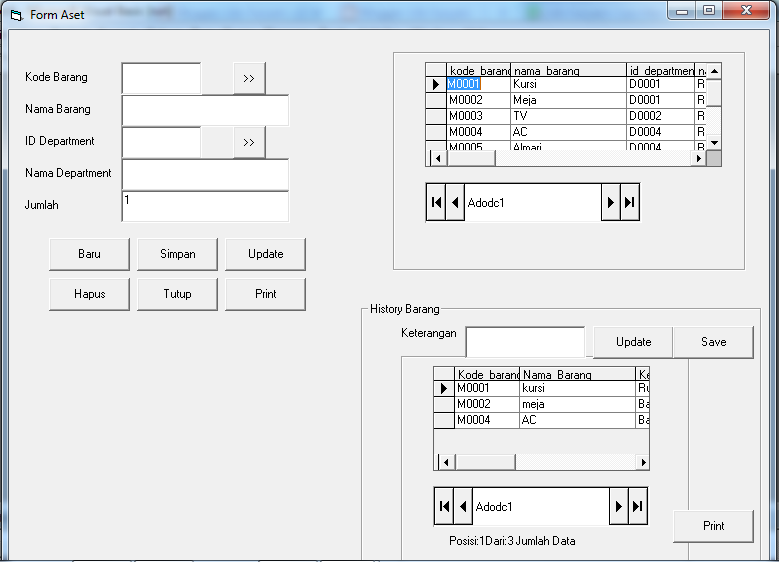Select the Meja cell in top grid
The height and width of the screenshot is (562, 779).
(568, 100)
